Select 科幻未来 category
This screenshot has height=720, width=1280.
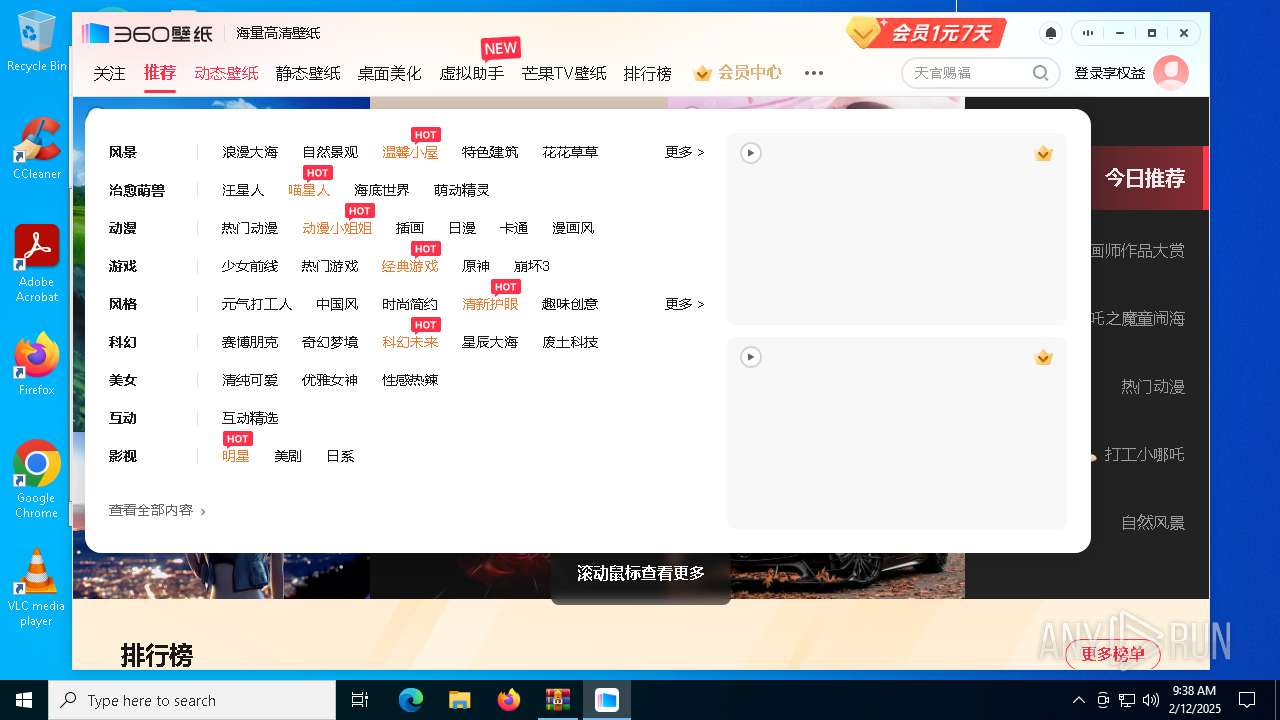click(x=410, y=342)
